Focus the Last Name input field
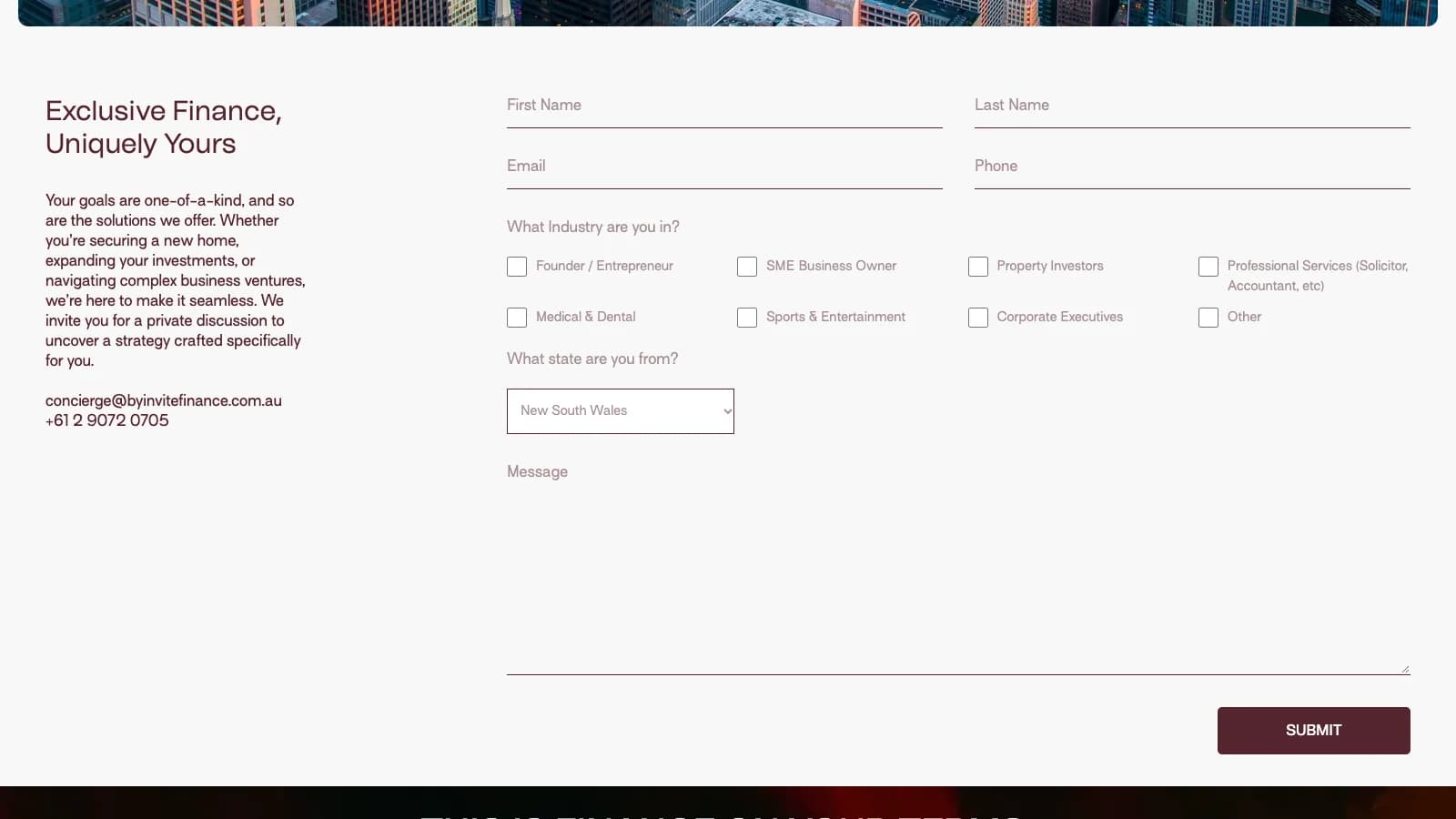The image size is (1456, 819). tap(1192, 106)
